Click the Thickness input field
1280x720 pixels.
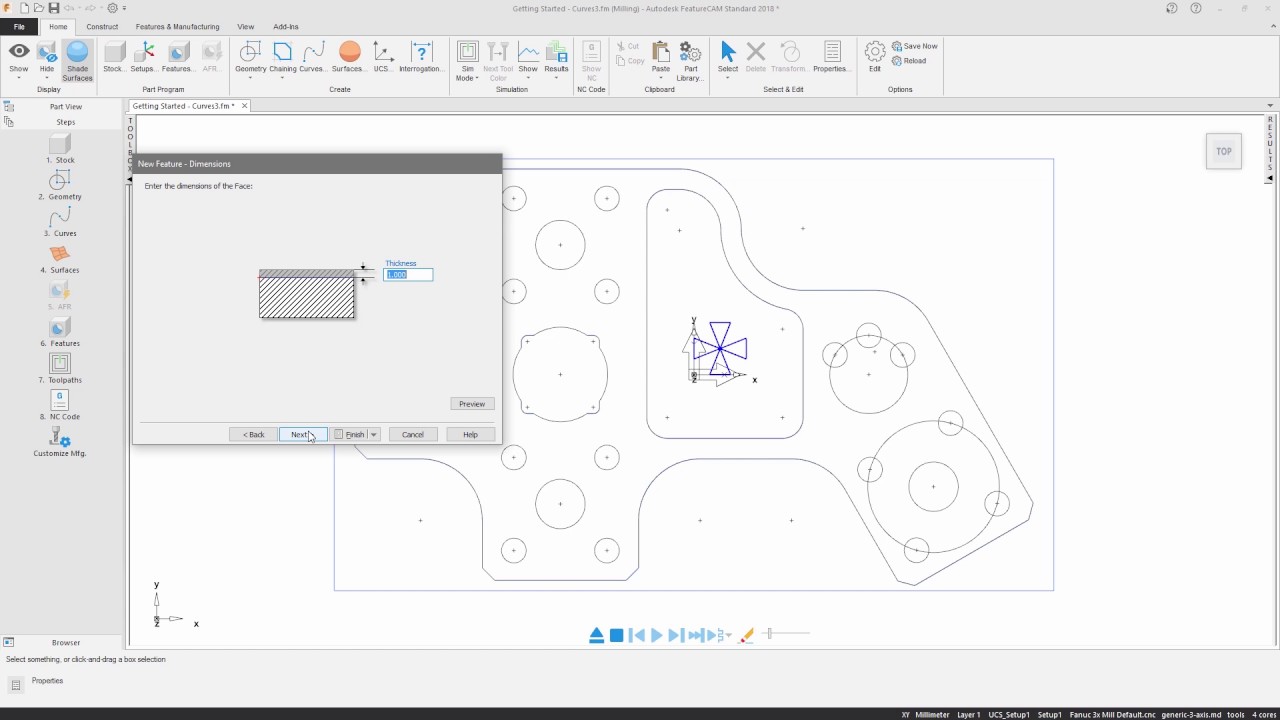point(408,275)
